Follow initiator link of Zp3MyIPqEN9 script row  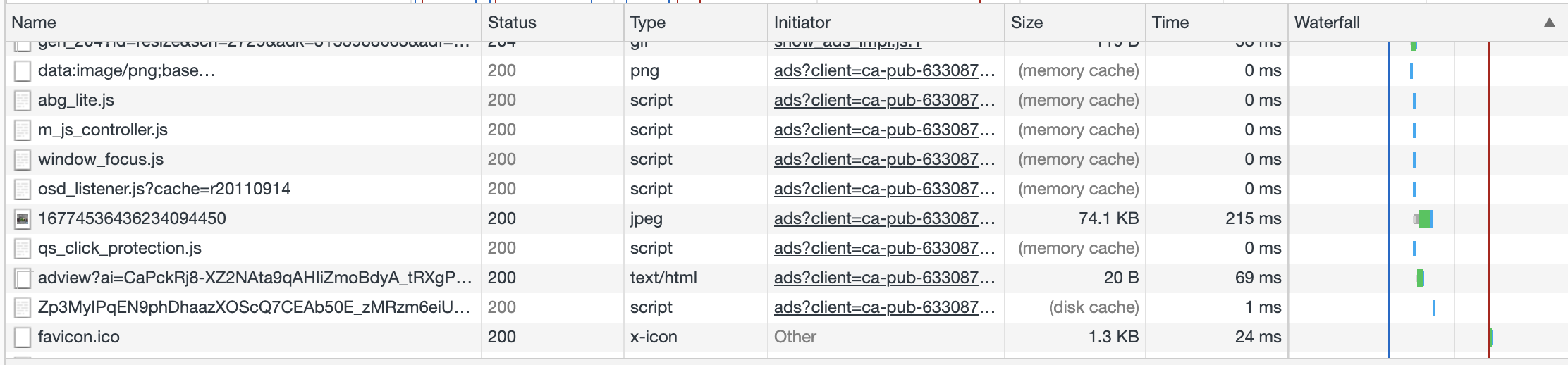click(x=884, y=307)
